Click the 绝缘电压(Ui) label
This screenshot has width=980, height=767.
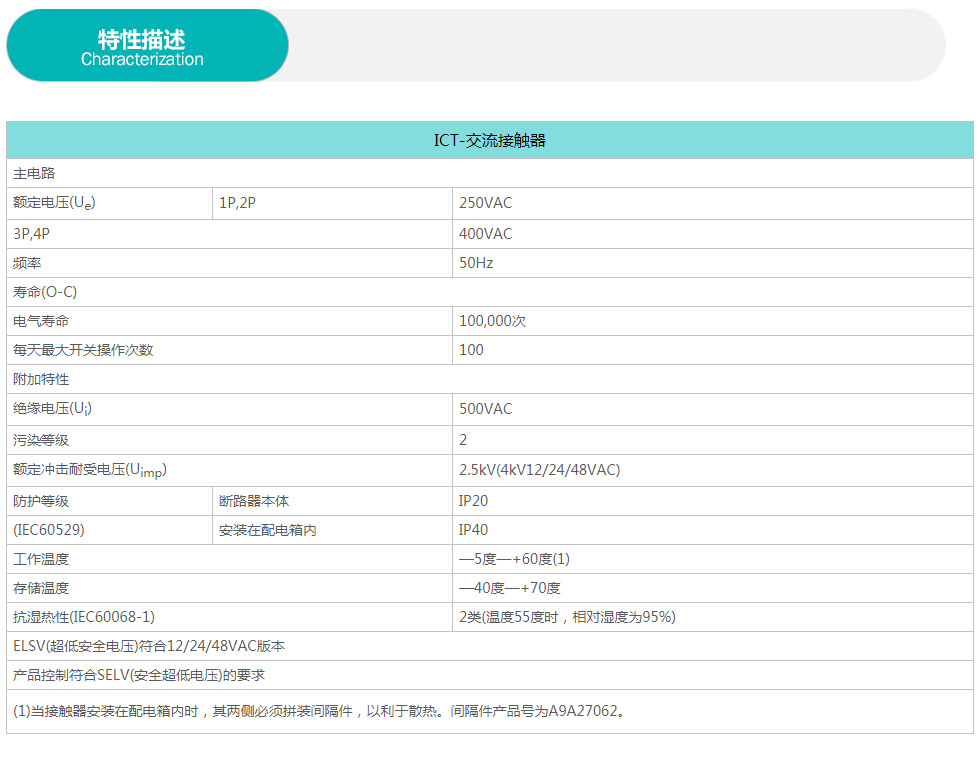coord(52,409)
